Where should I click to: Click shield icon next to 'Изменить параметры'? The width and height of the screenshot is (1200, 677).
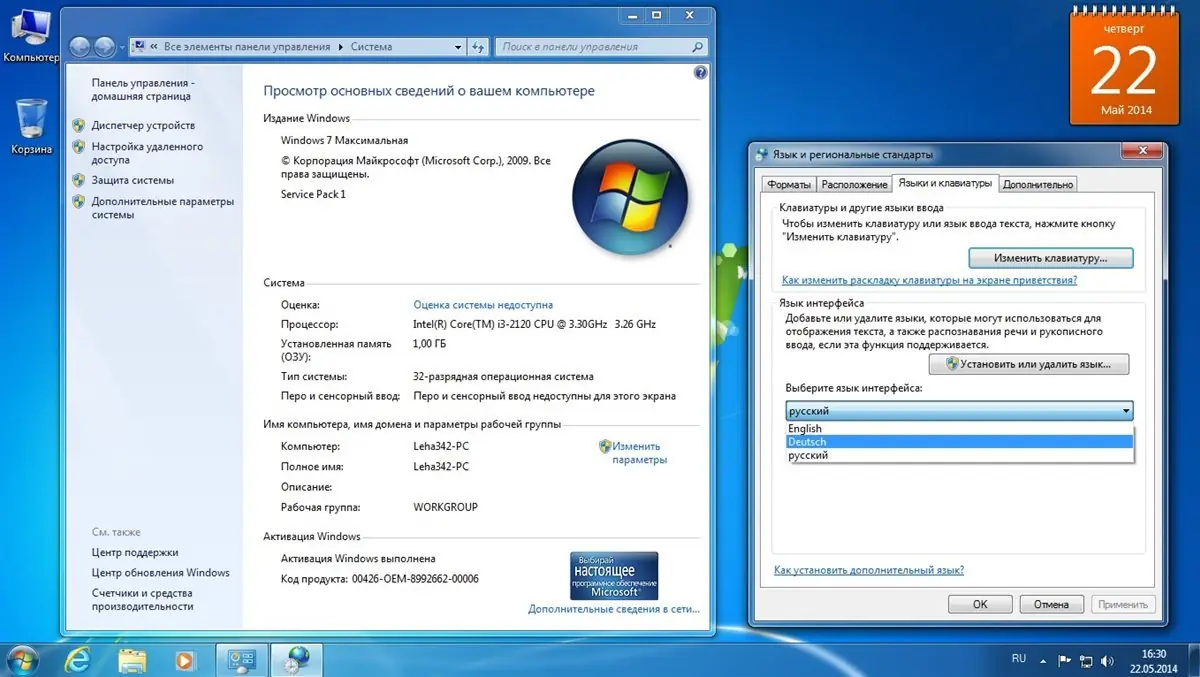point(605,446)
